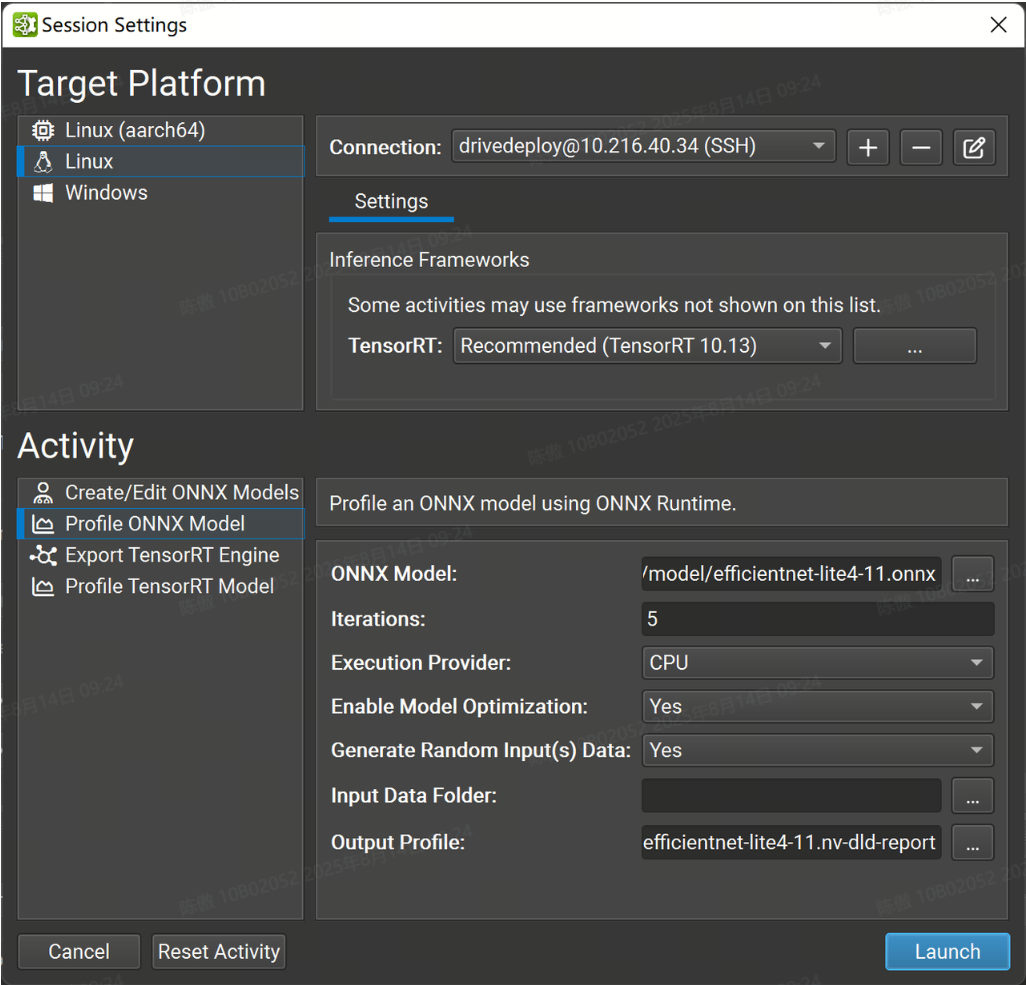Image resolution: width=1026 pixels, height=985 pixels.
Task: Remove the connection with minus icon
Action: coord(921,147)
